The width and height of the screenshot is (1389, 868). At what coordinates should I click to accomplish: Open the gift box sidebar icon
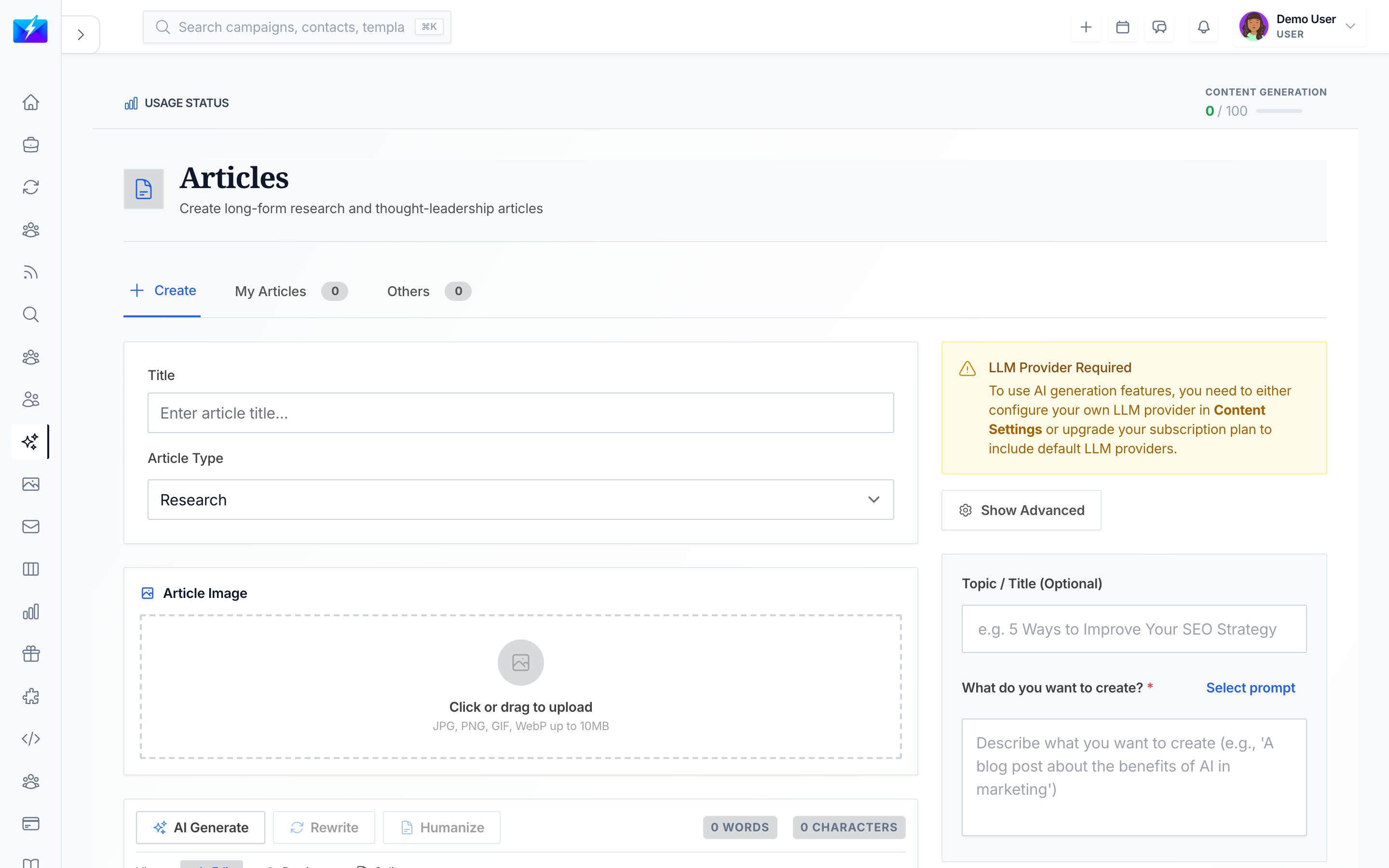(30, 654)
